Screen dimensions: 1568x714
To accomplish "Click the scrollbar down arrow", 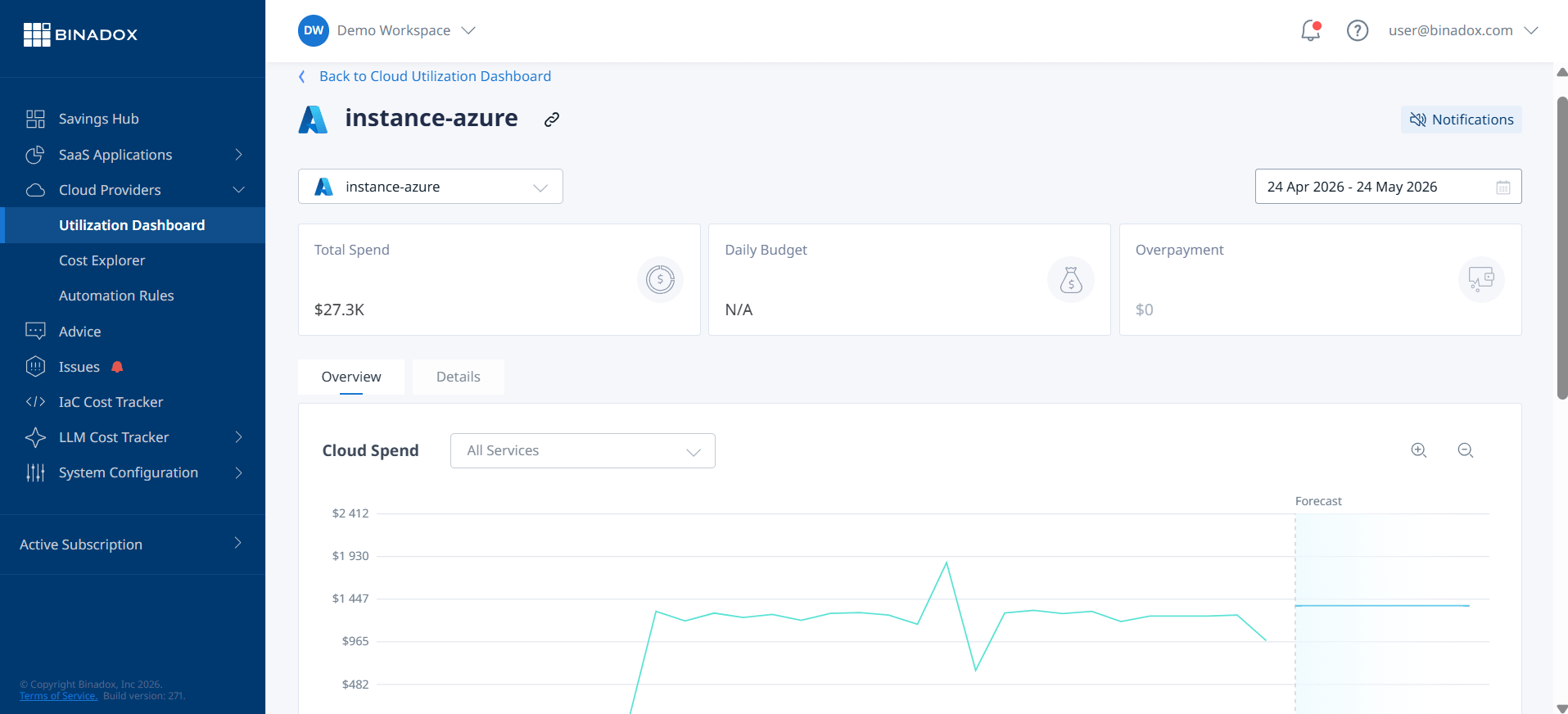I will tap(1562, 708).
